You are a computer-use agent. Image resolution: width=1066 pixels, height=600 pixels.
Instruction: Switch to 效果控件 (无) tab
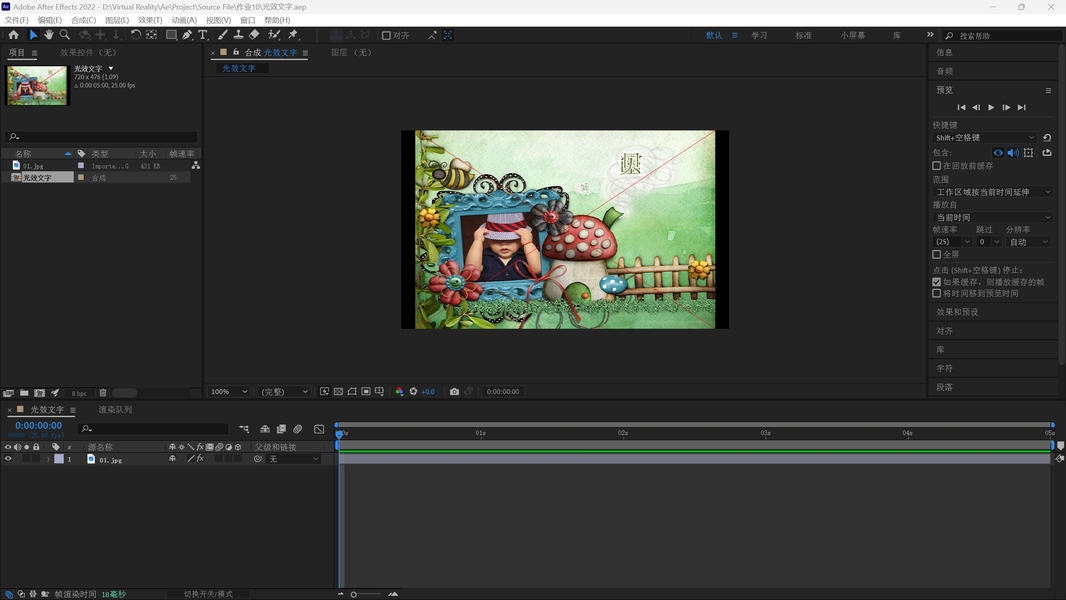click(x=88, y=52)
